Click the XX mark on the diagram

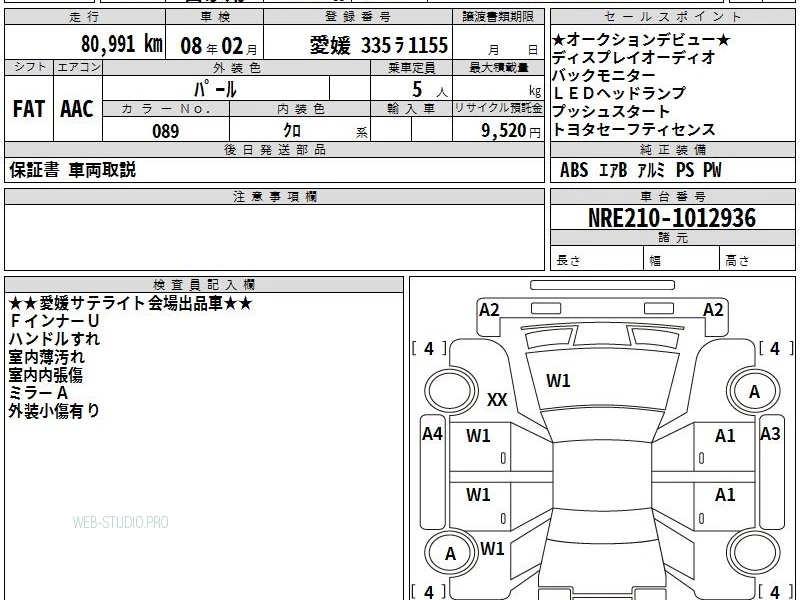497,399
